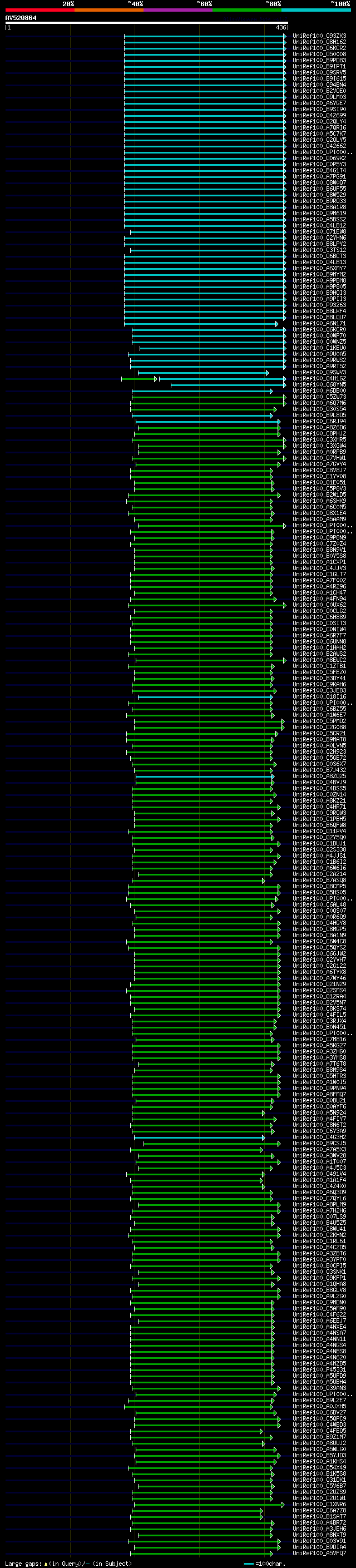Click label UniRef100_B2W1D5

point(319,495)
